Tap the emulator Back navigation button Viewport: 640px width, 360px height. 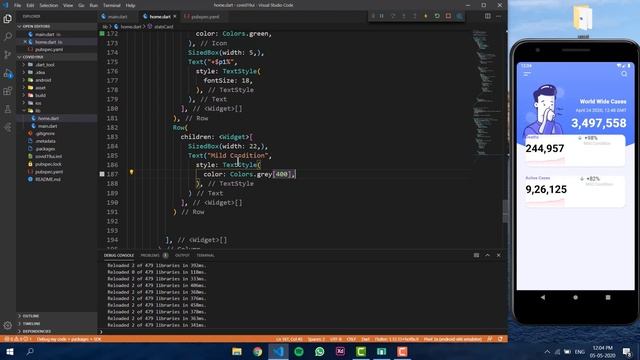click(542, 297)
